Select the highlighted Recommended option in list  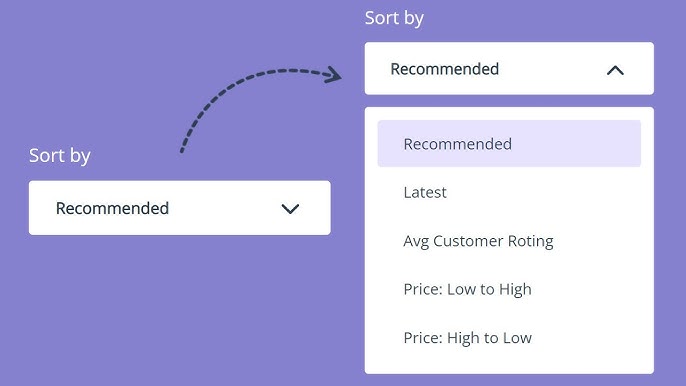509,144
